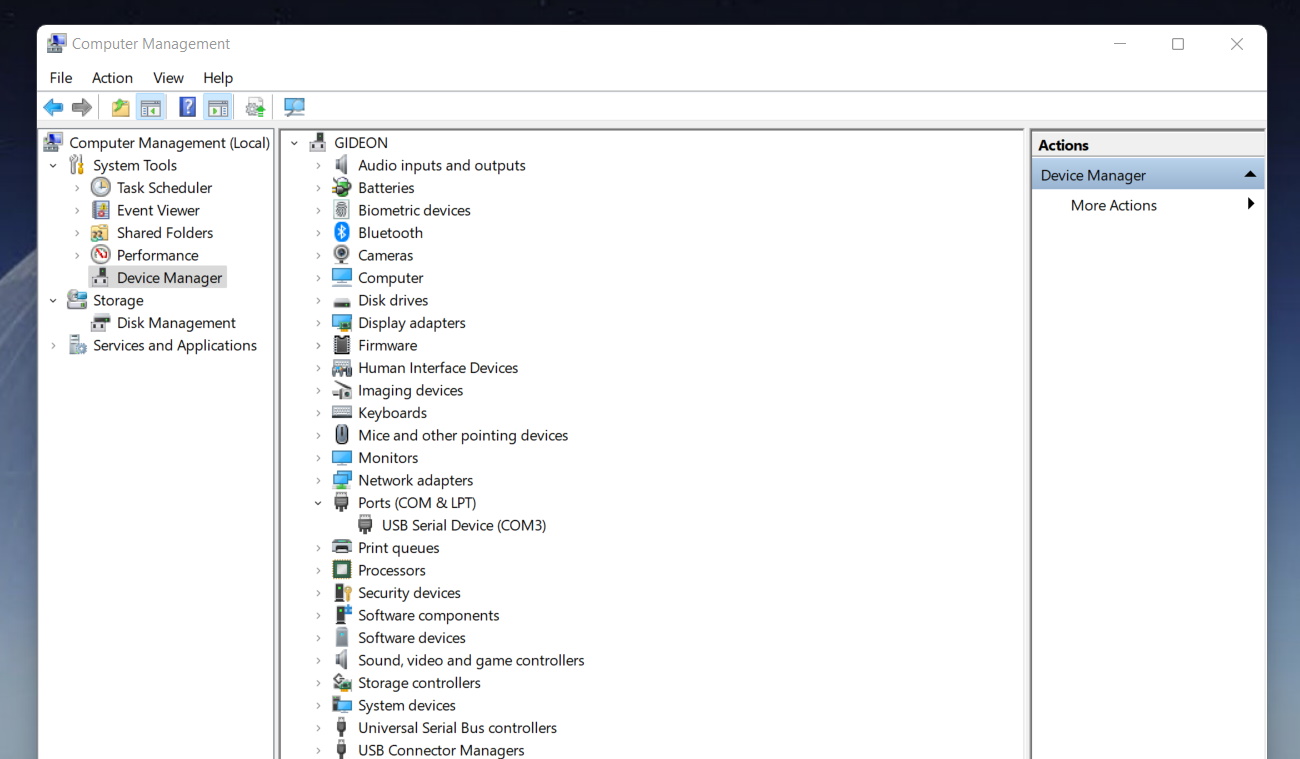
Task: Expand the Display adapters category
Action: point(318,322)
